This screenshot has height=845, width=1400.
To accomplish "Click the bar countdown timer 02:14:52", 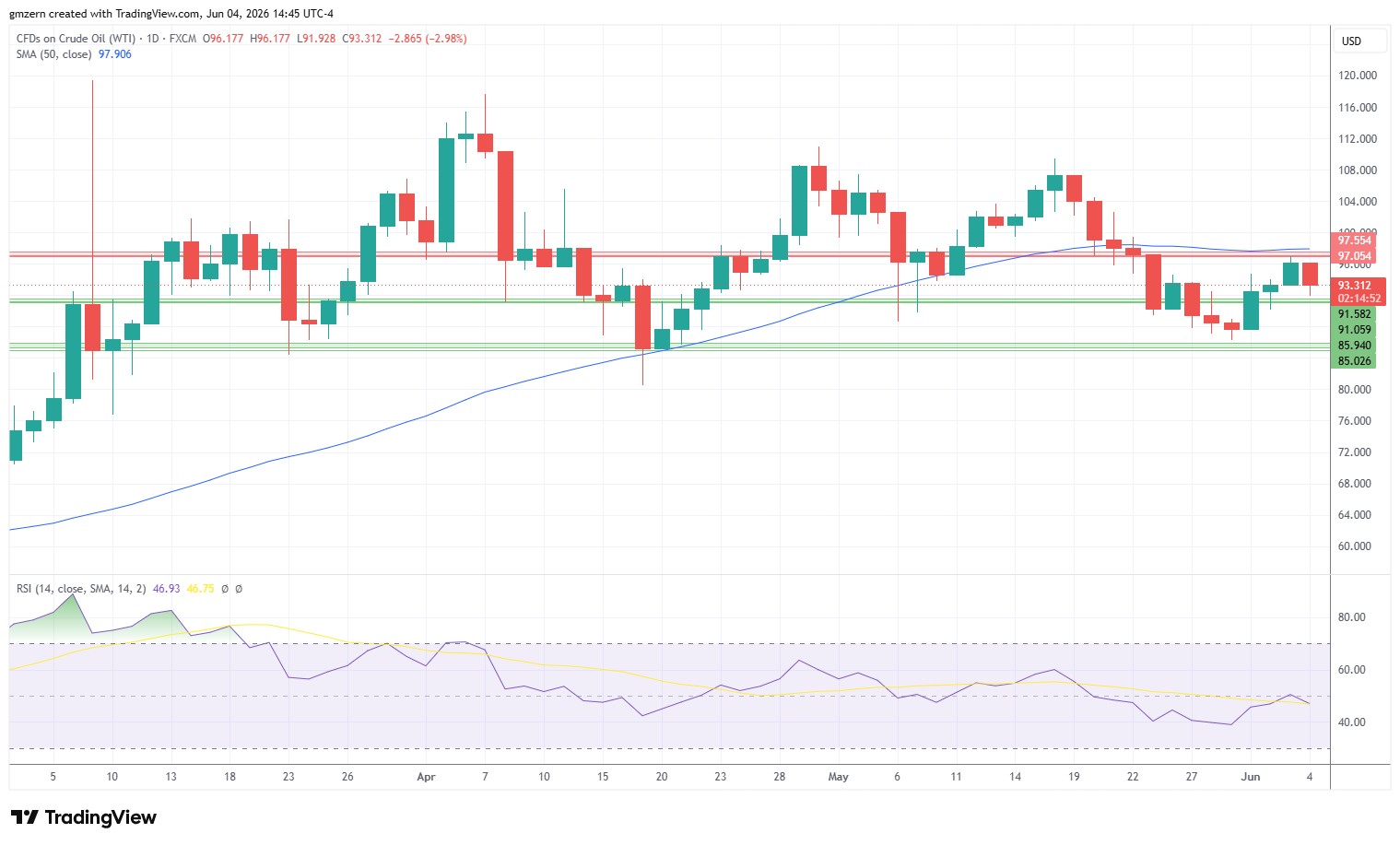I will click(1358, 299).
